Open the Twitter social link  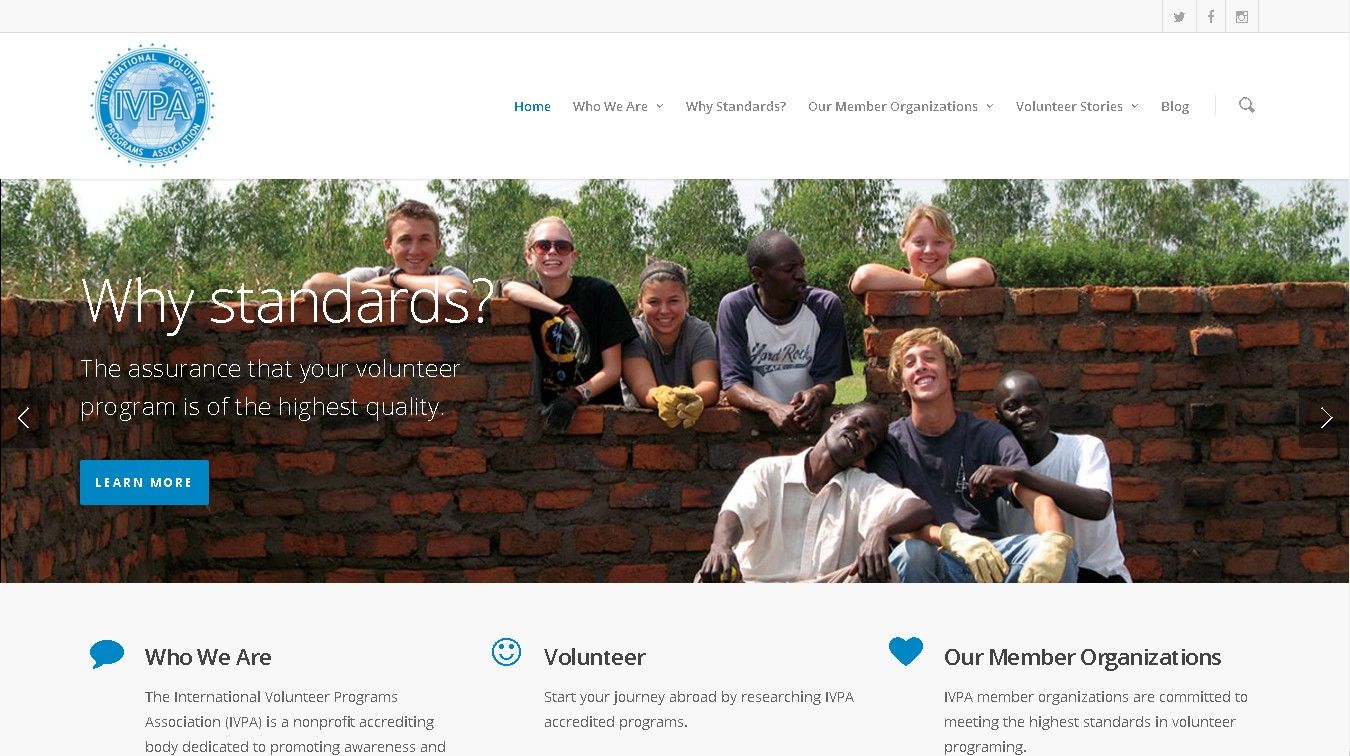pos(1179,17)
